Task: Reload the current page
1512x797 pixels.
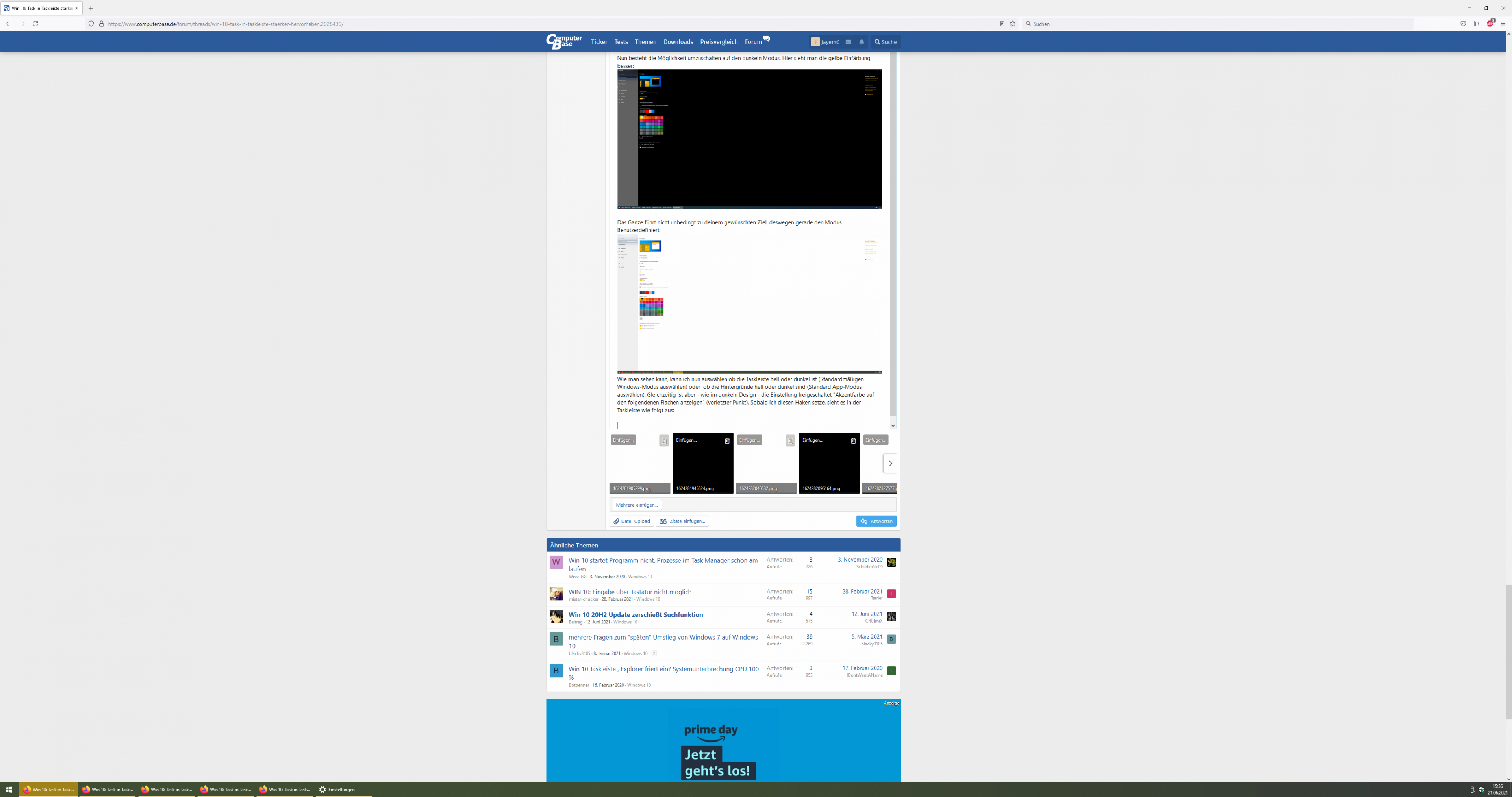Action: pyautogui.click(x=35, y=24)
